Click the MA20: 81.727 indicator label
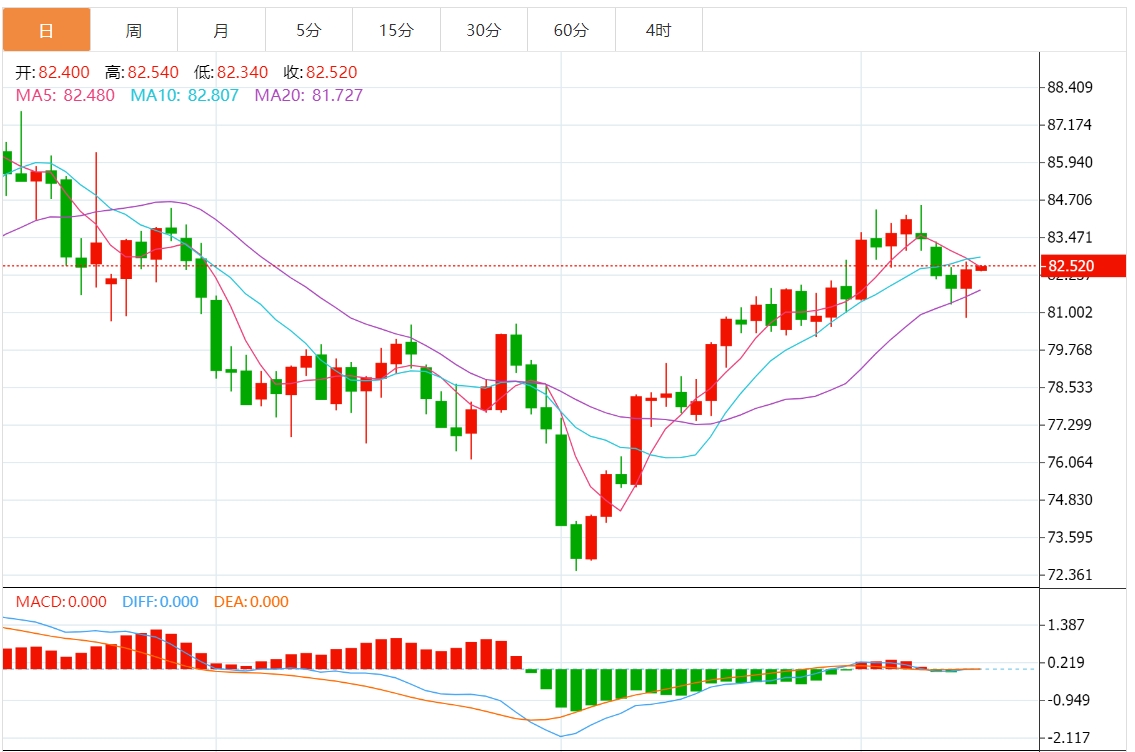Screen dimensions: 1135x752 (x=309, y=96)
